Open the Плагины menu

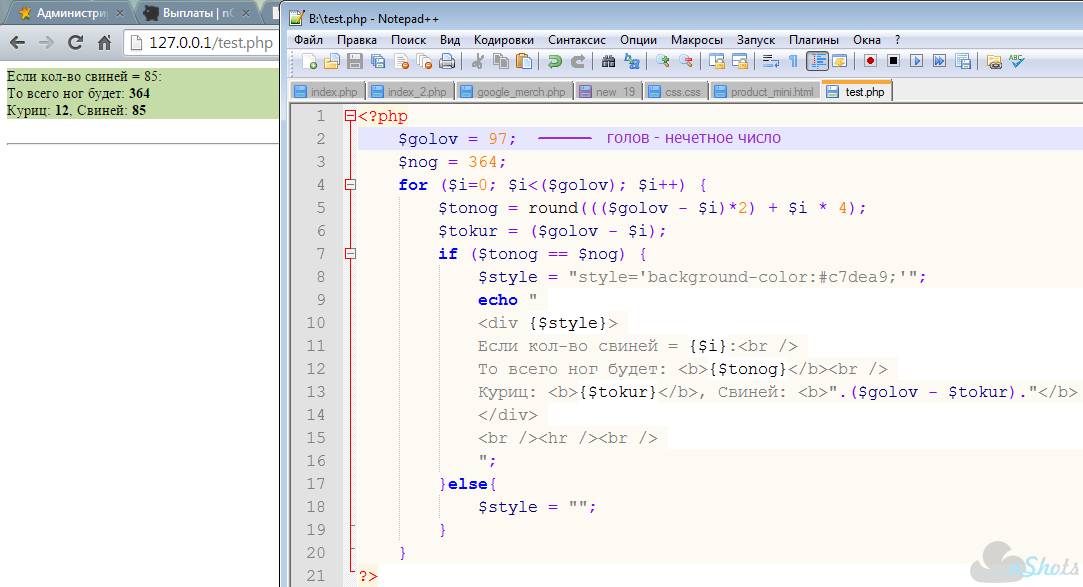pyautogui.click(x=814, y=40)
